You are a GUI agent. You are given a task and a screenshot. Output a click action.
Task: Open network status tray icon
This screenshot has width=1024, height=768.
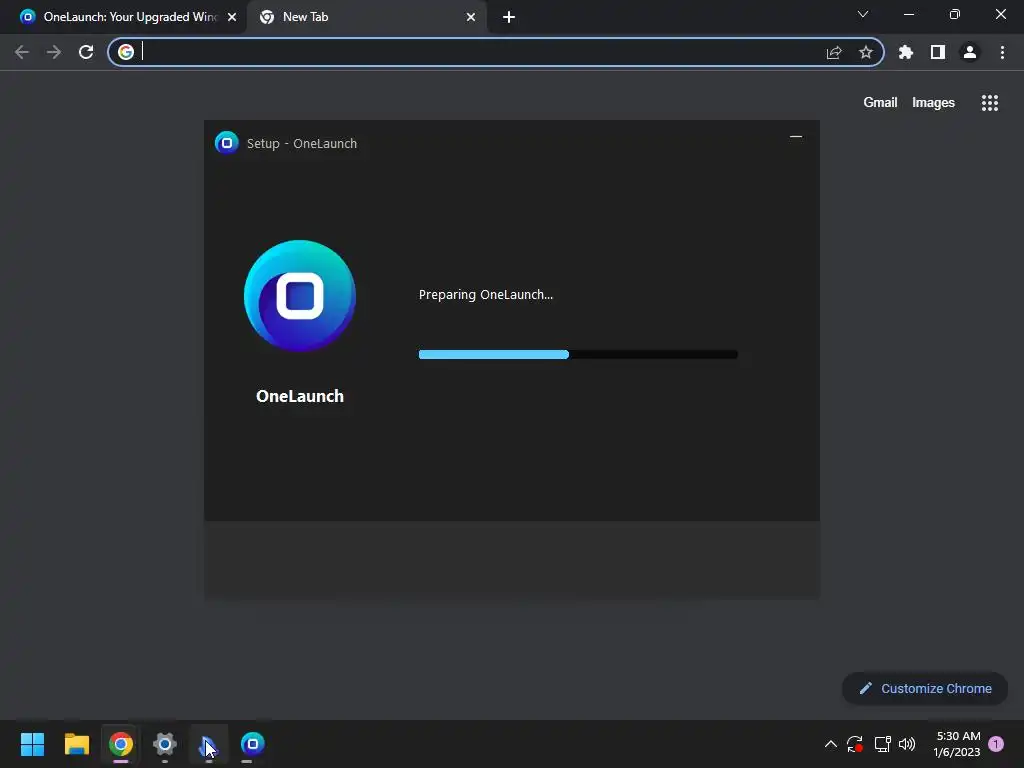click(882, 744)
